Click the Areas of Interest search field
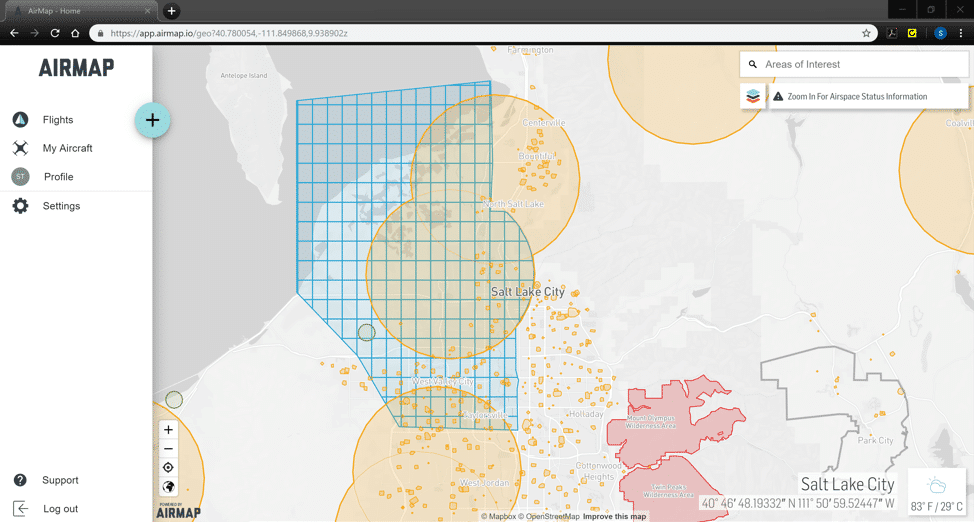This screenshot has height=522, width=974. click(860, 64)
